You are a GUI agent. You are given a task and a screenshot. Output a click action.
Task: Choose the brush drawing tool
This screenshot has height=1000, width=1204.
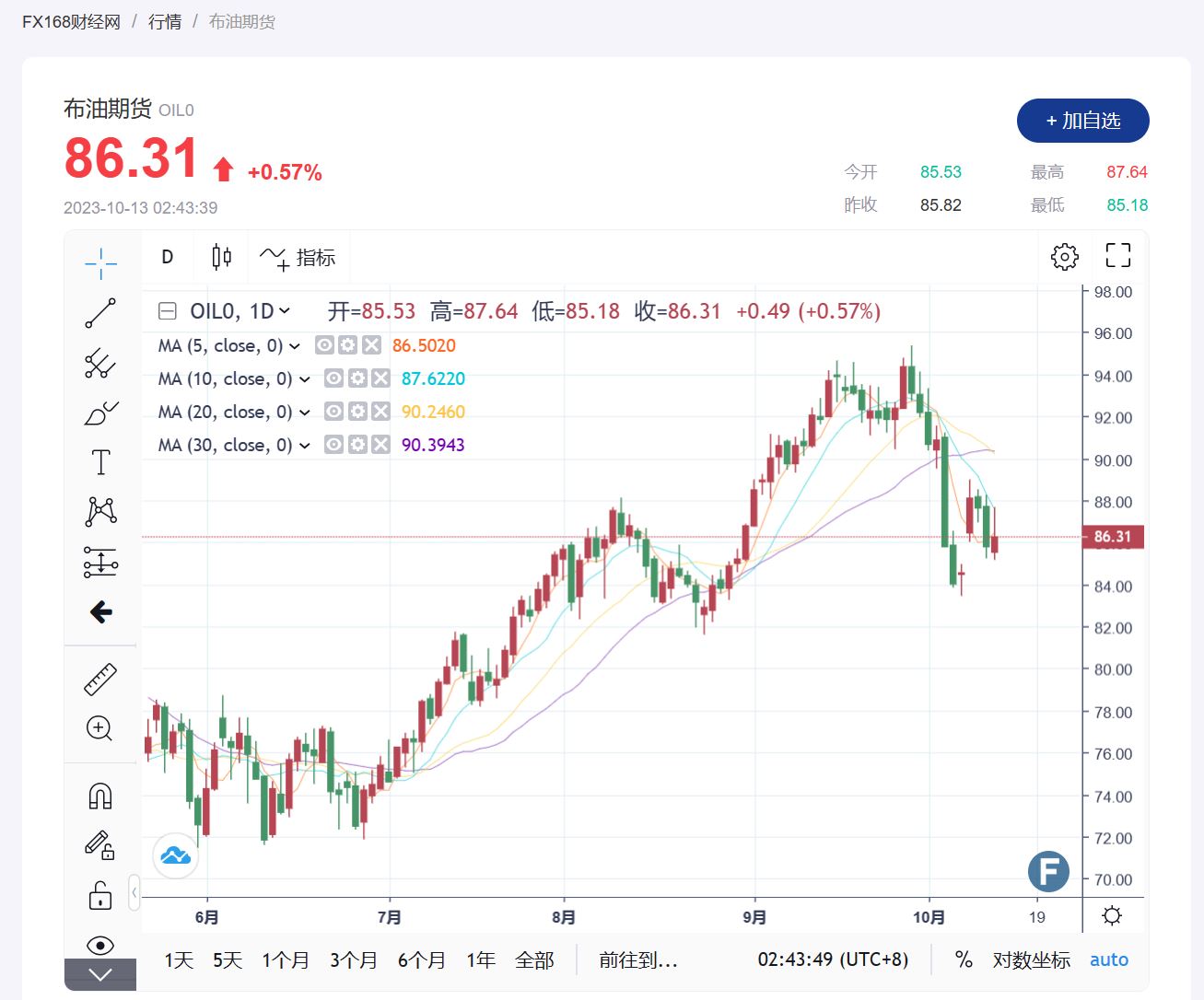100,413
